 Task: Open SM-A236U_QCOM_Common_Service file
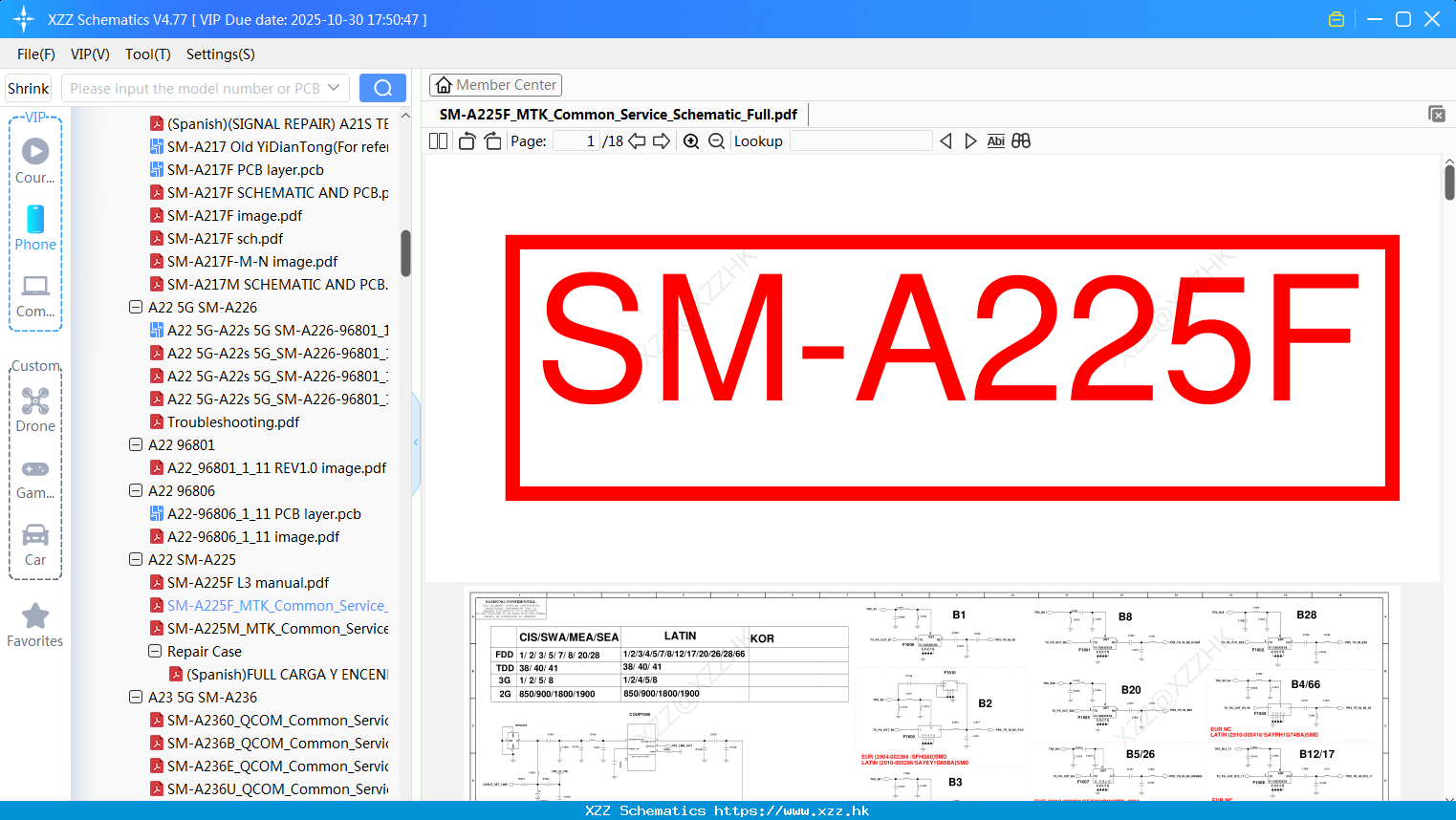coord(270,789)
